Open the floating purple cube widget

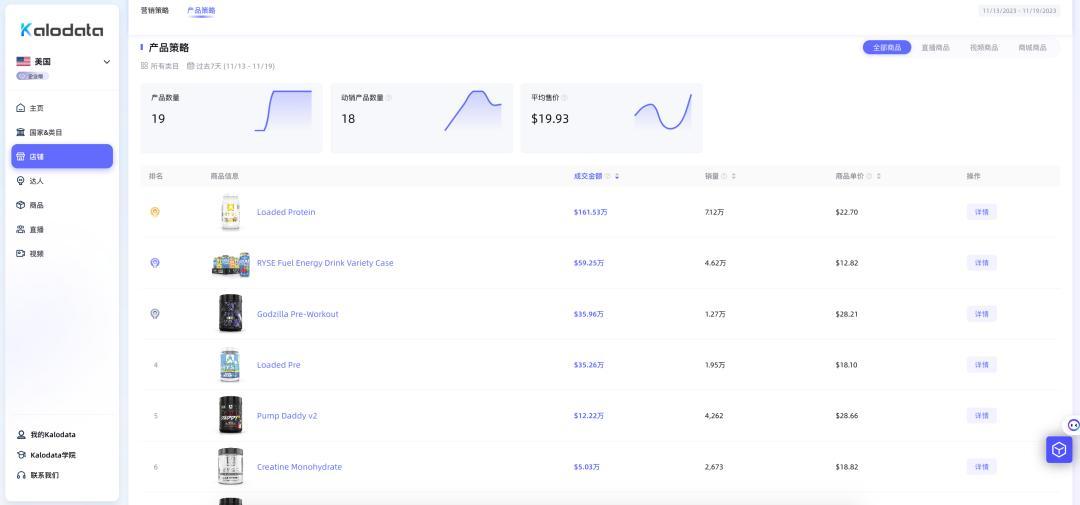pyautogui.click(x=1059, y=450)
